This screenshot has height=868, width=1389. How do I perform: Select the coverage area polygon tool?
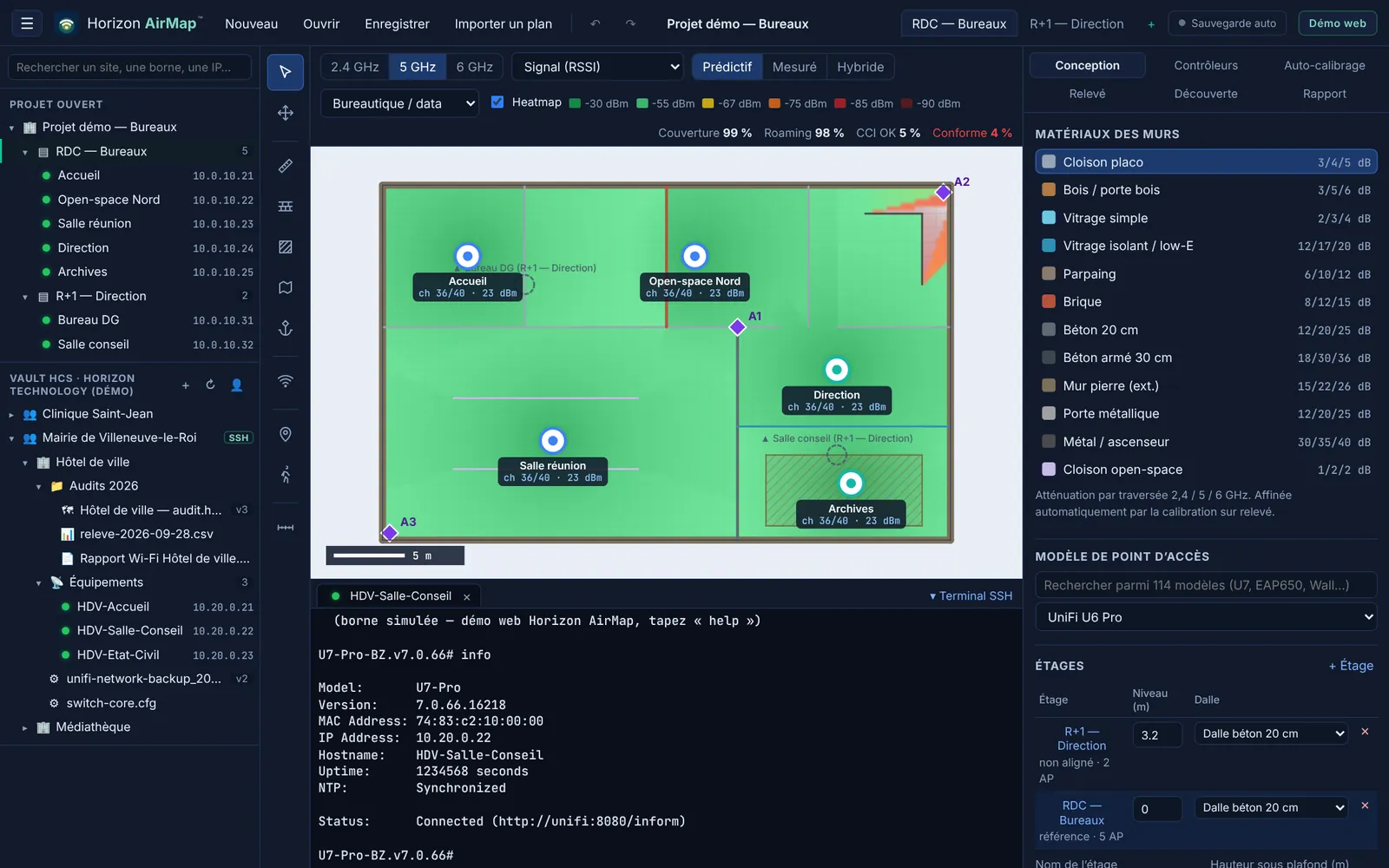(286, 287)
